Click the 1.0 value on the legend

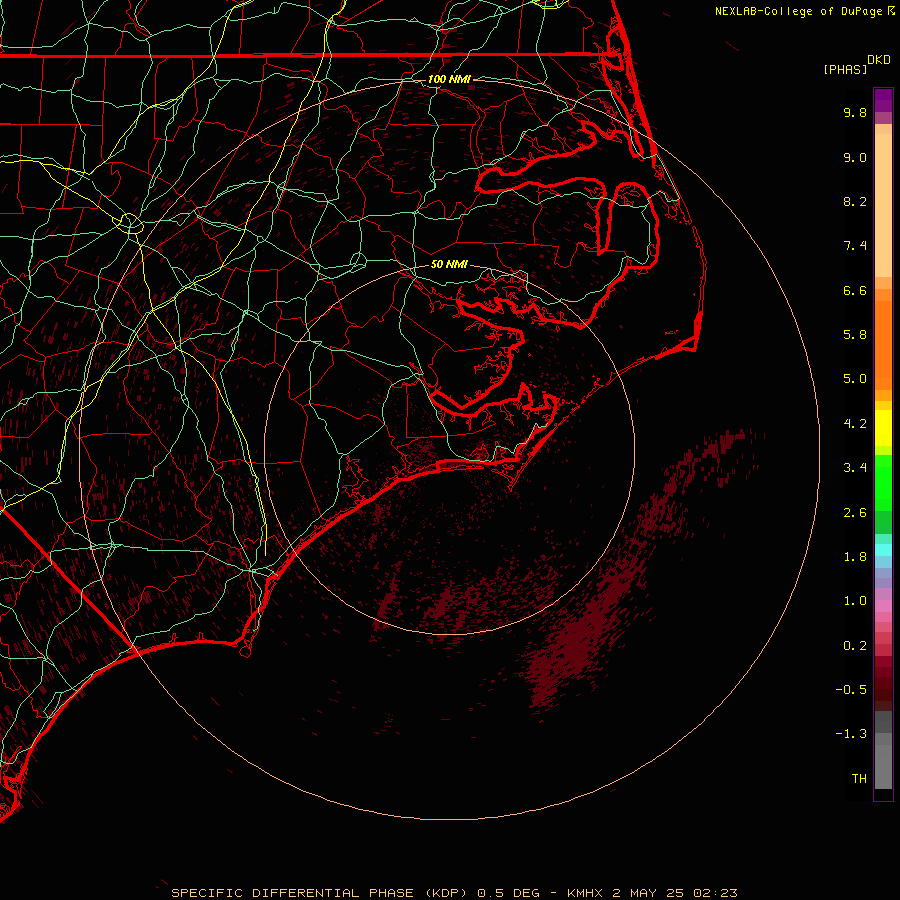point(855,601)
